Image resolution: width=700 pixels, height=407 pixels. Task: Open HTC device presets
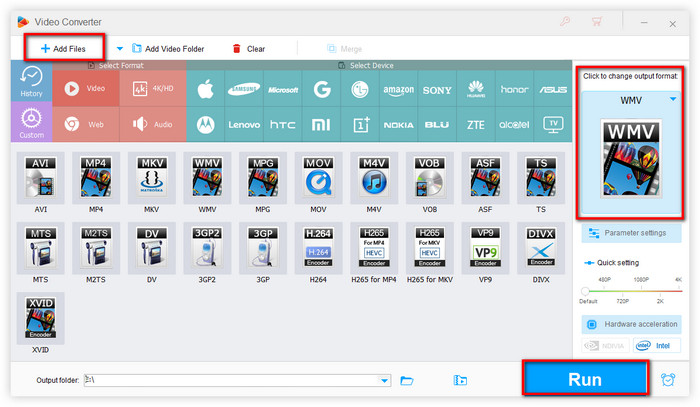[283, 125]
